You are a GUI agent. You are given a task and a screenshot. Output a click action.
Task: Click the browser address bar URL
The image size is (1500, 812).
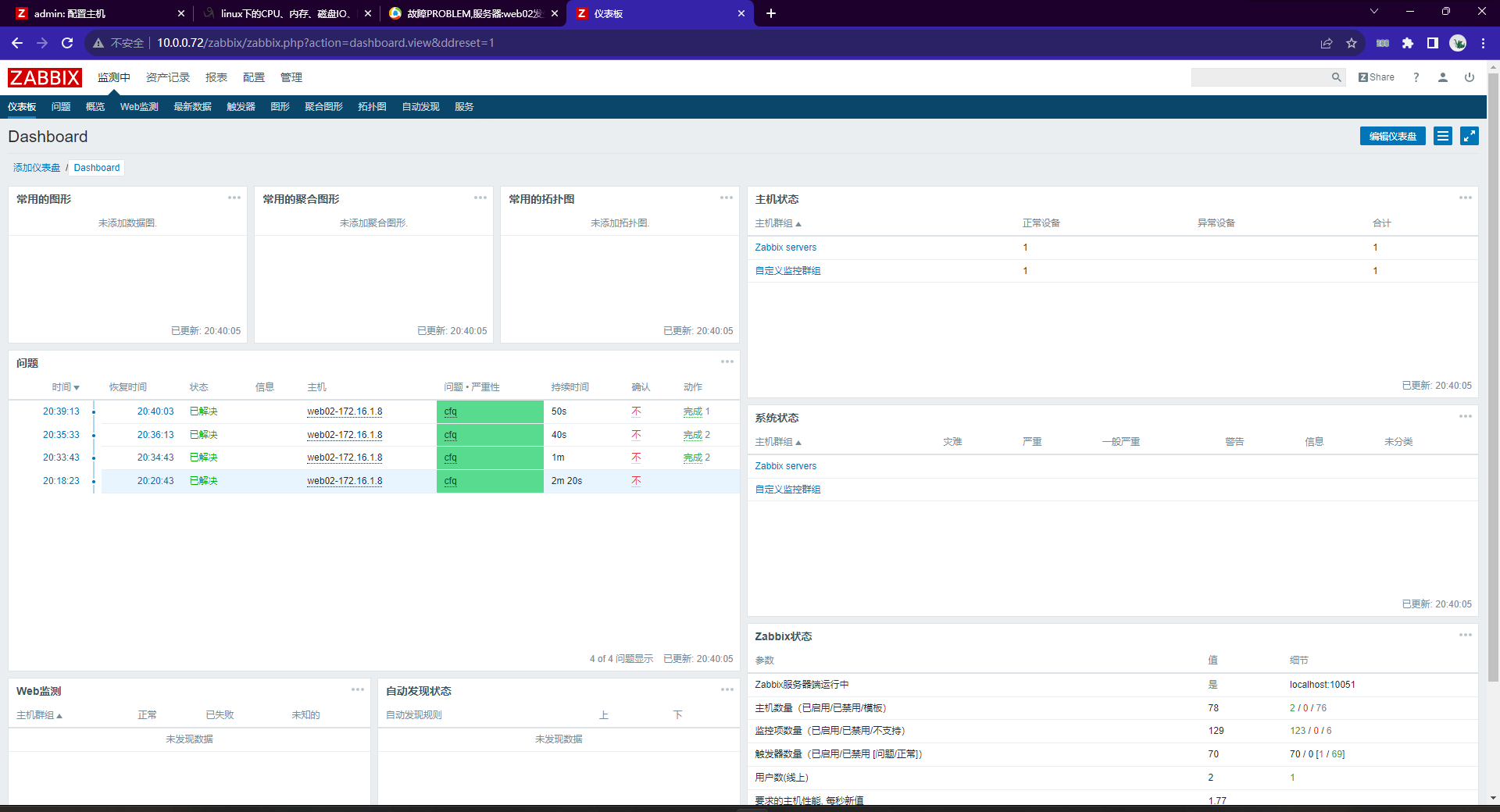(326, 43)
